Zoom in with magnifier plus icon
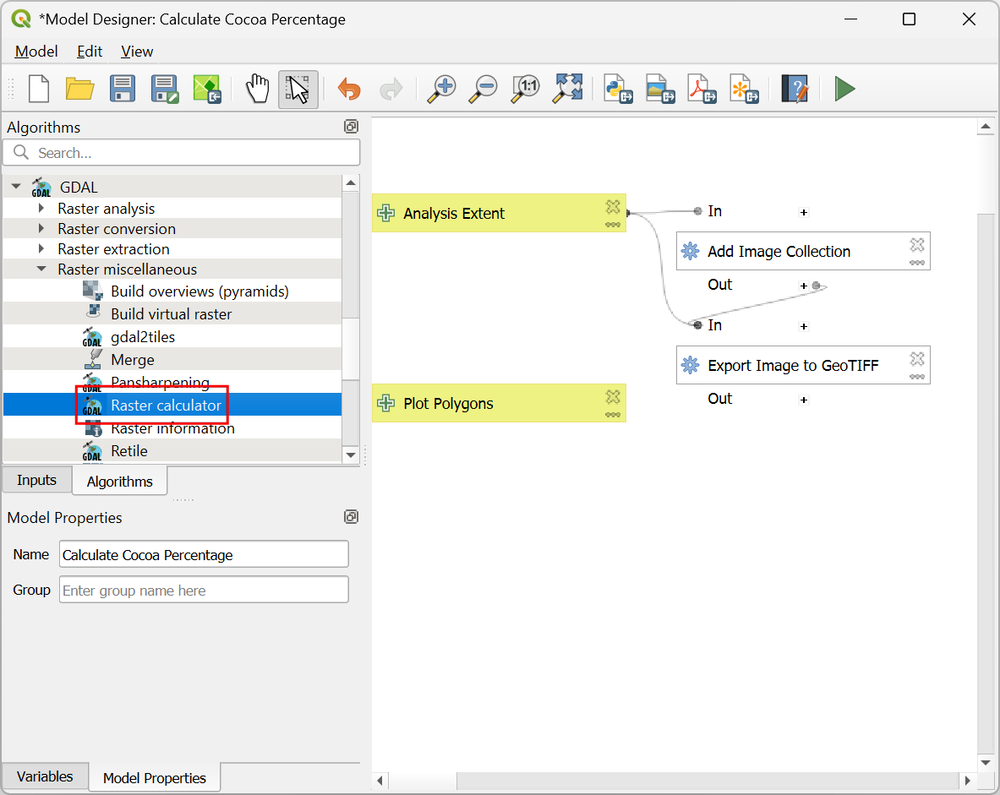Screen dimensions: 1000x795 [x=441, y=89]
